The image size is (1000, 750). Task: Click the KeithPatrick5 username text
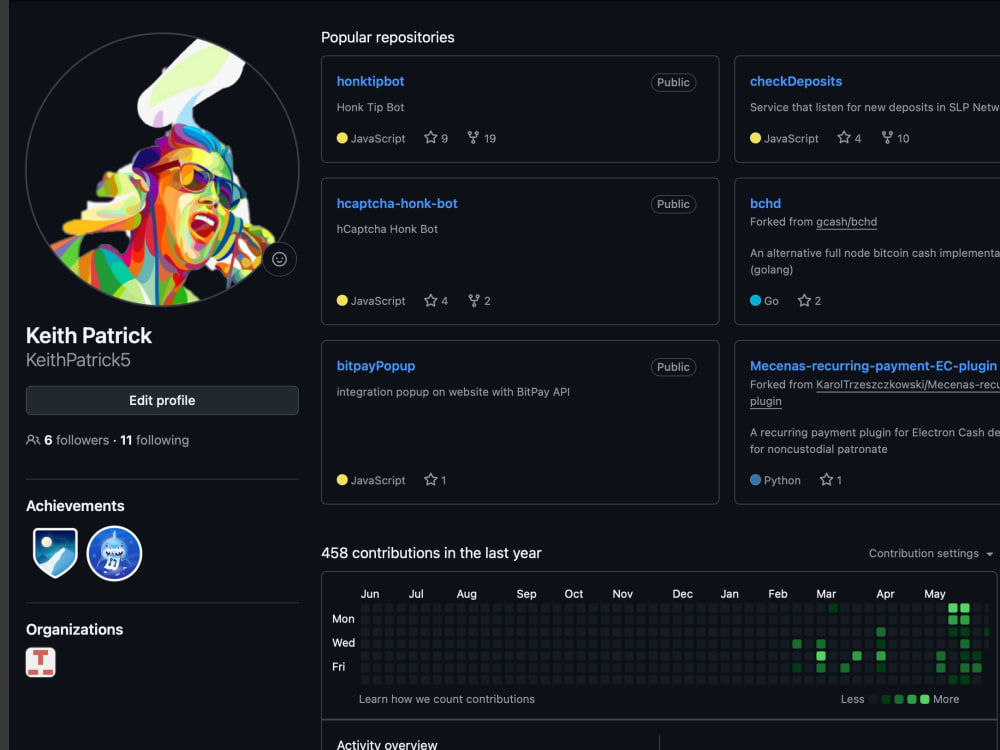point(78,360)
